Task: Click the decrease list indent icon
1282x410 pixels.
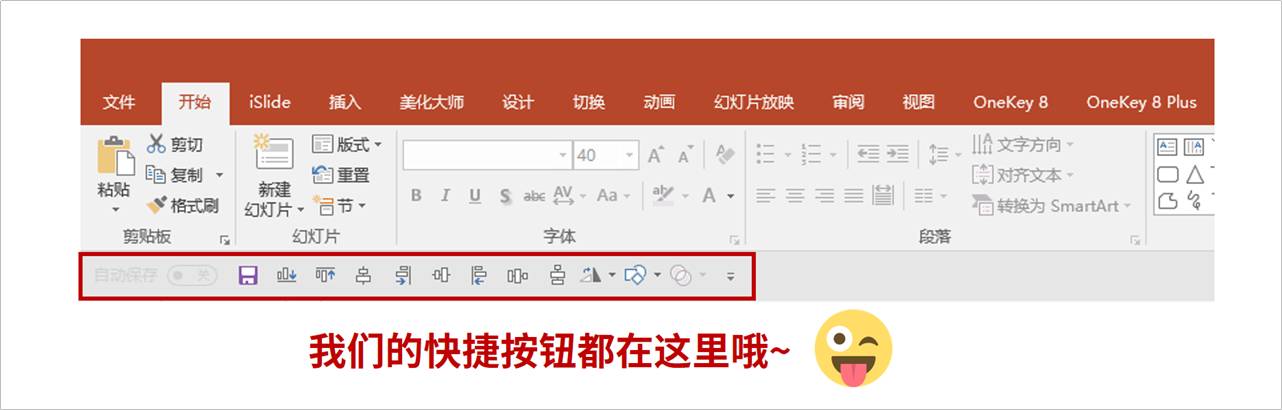Action: (x=868, y=155)
